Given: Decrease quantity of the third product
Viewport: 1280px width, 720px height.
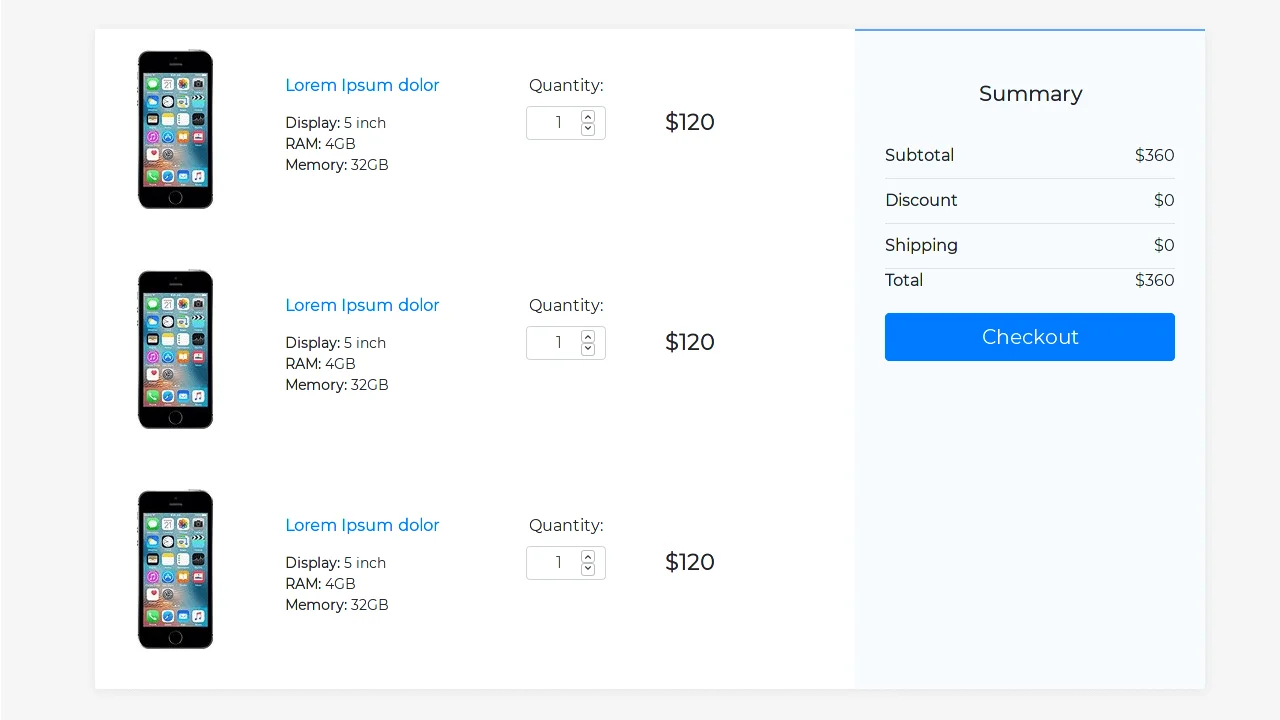Looking at the screenshot, I should 588,569.
